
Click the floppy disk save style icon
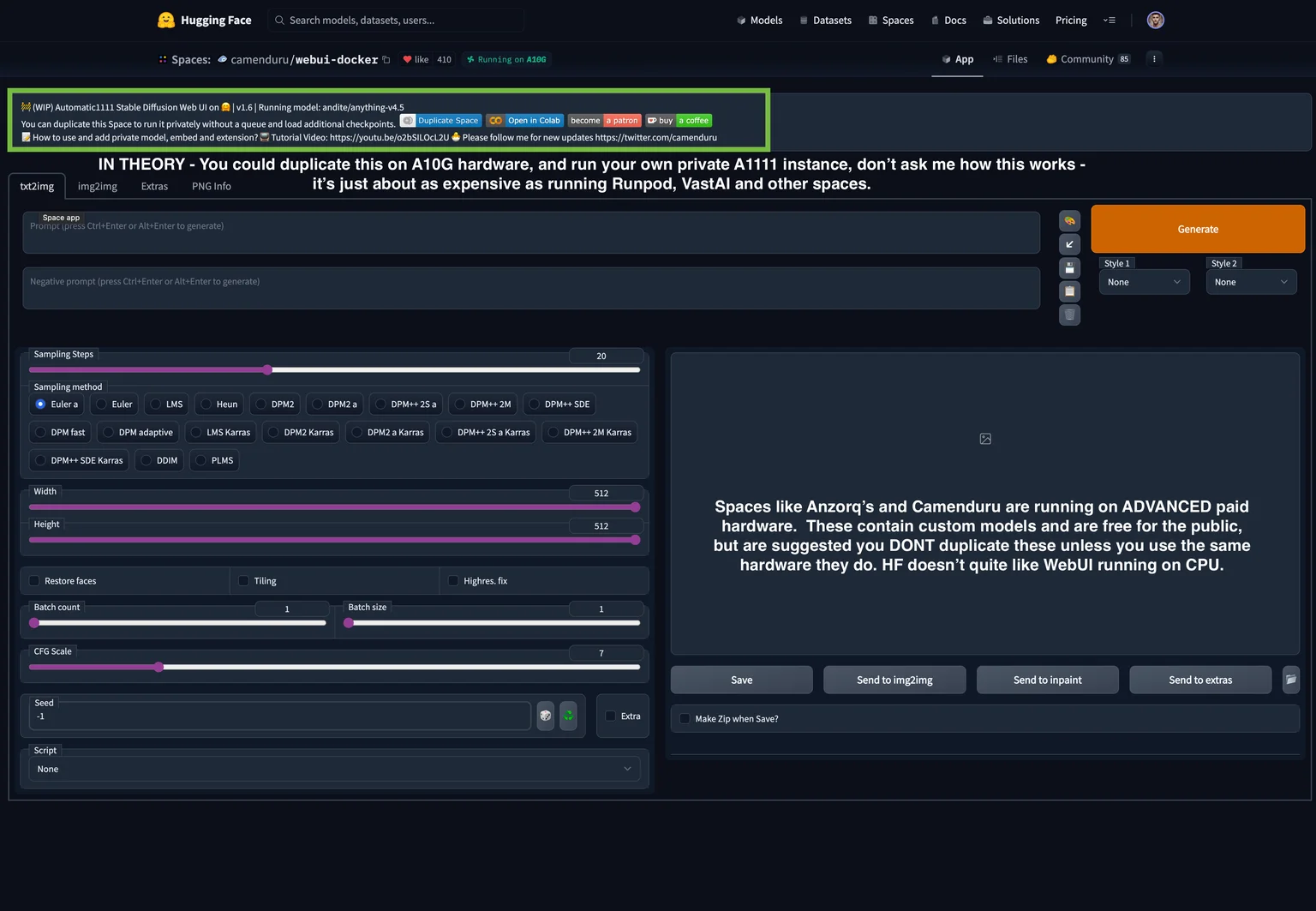tap(1069, 267)
